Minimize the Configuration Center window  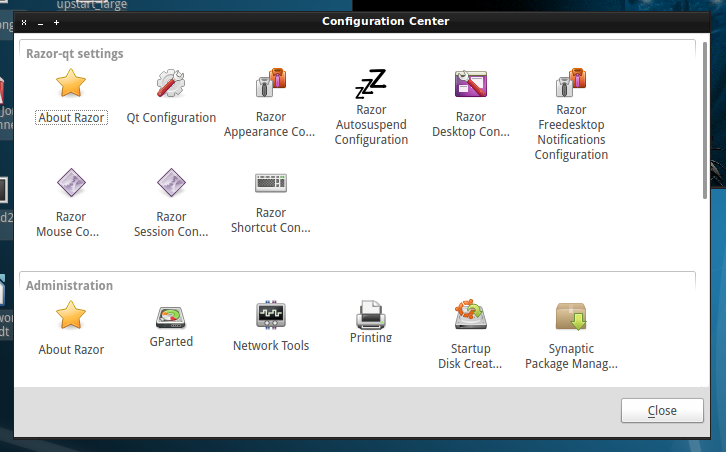coord(41,23)
